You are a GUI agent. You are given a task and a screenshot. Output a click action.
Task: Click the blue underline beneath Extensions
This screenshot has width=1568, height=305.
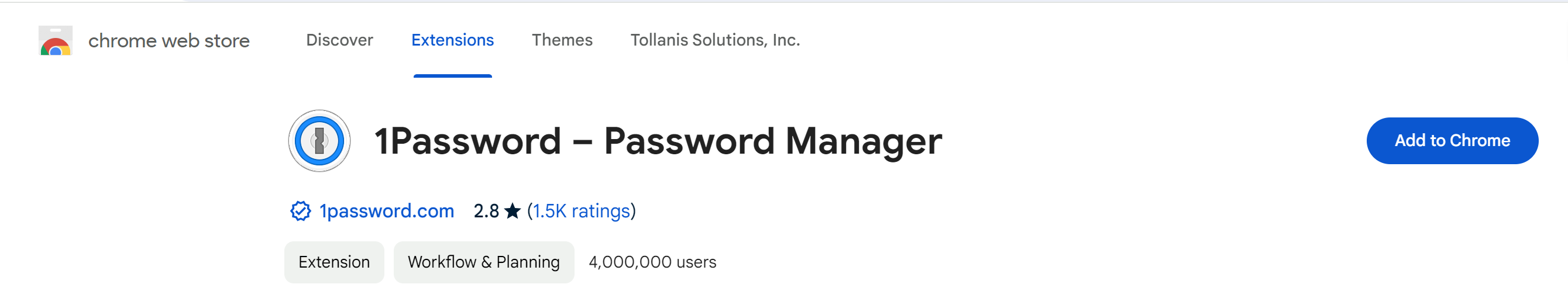[452, 76]
